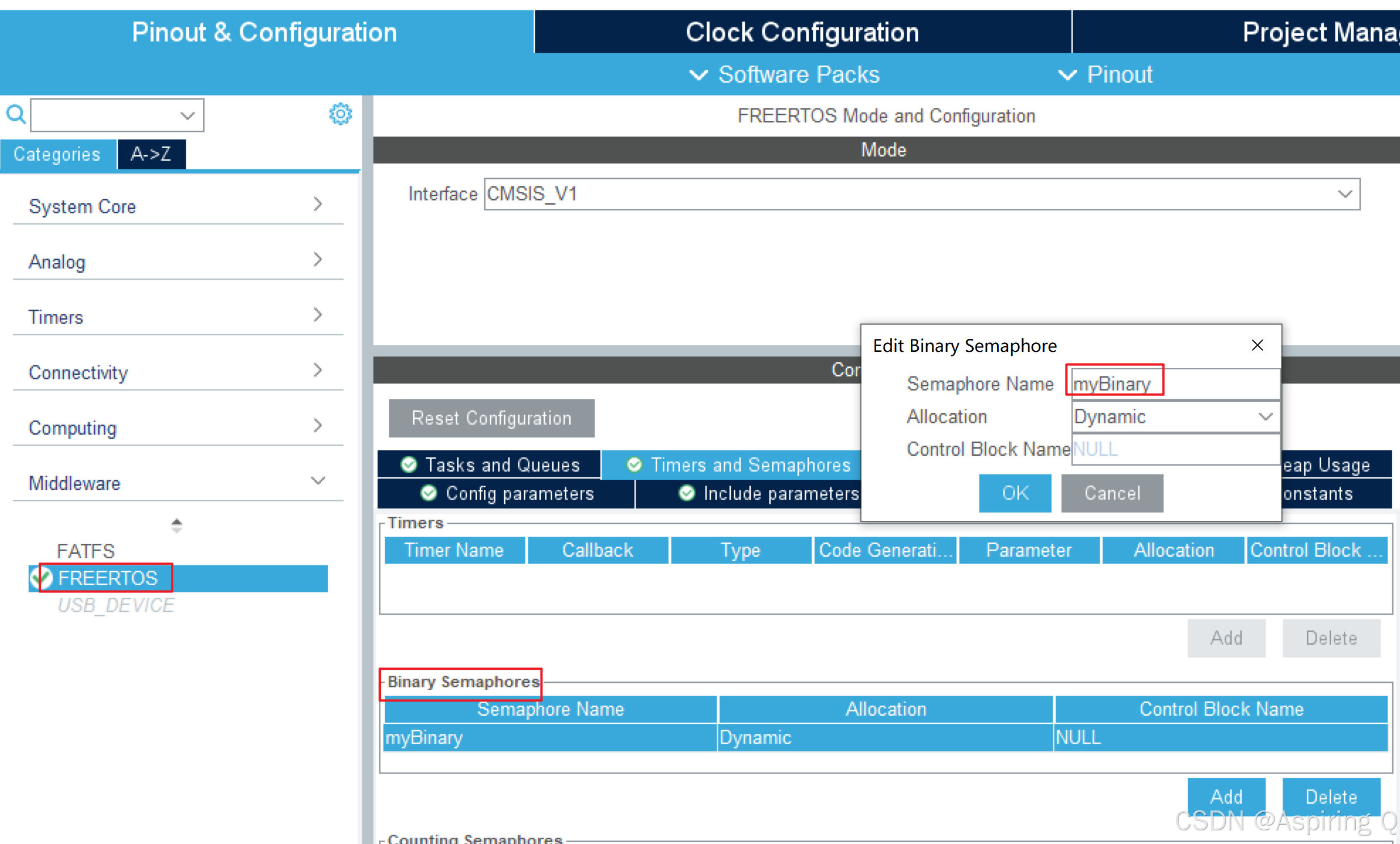Select the myBinary semaphore row
This screenshot has height=844, width=1400.
click(x=549, y=737)
